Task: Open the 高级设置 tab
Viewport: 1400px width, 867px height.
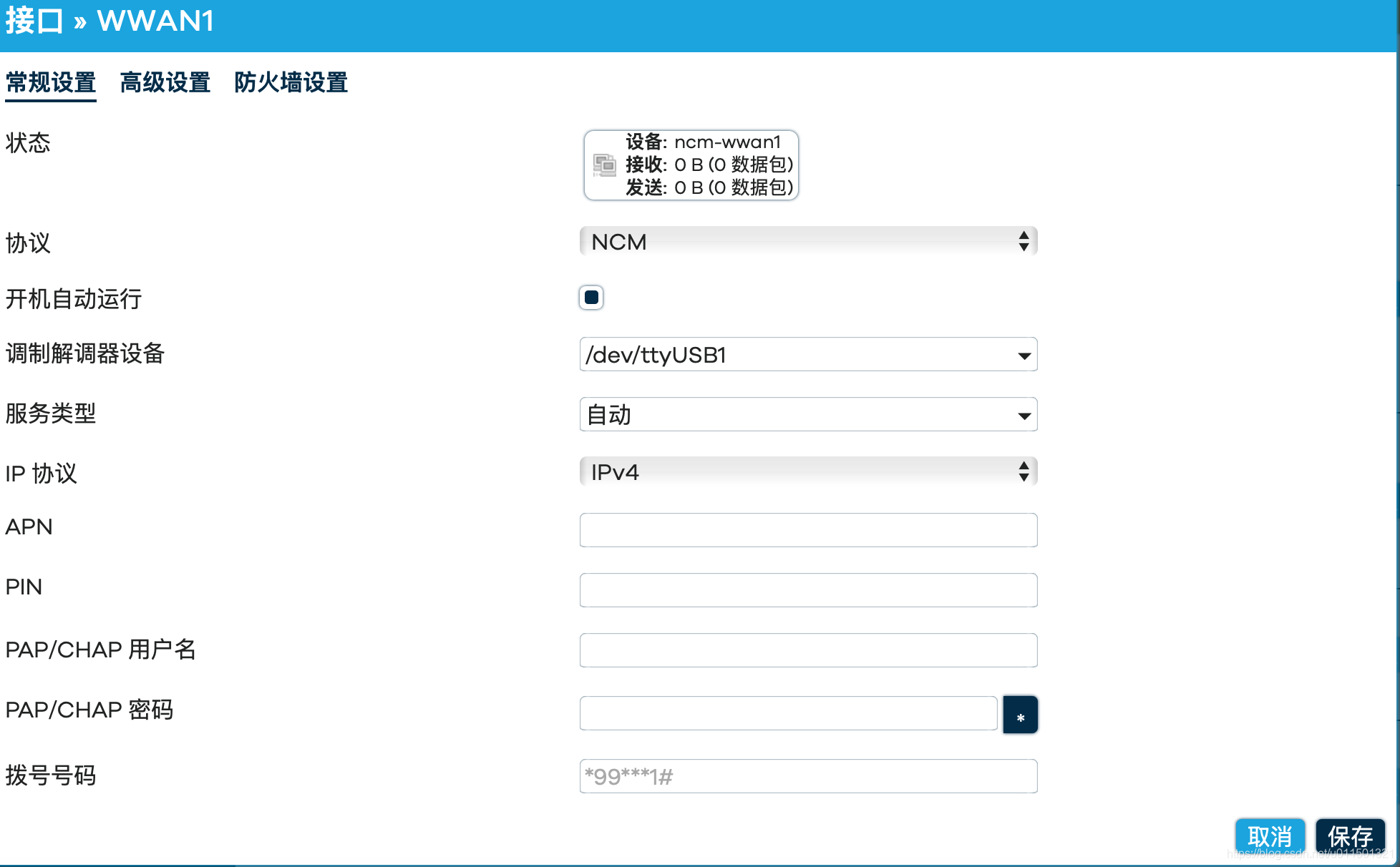Action: point(165,83)
